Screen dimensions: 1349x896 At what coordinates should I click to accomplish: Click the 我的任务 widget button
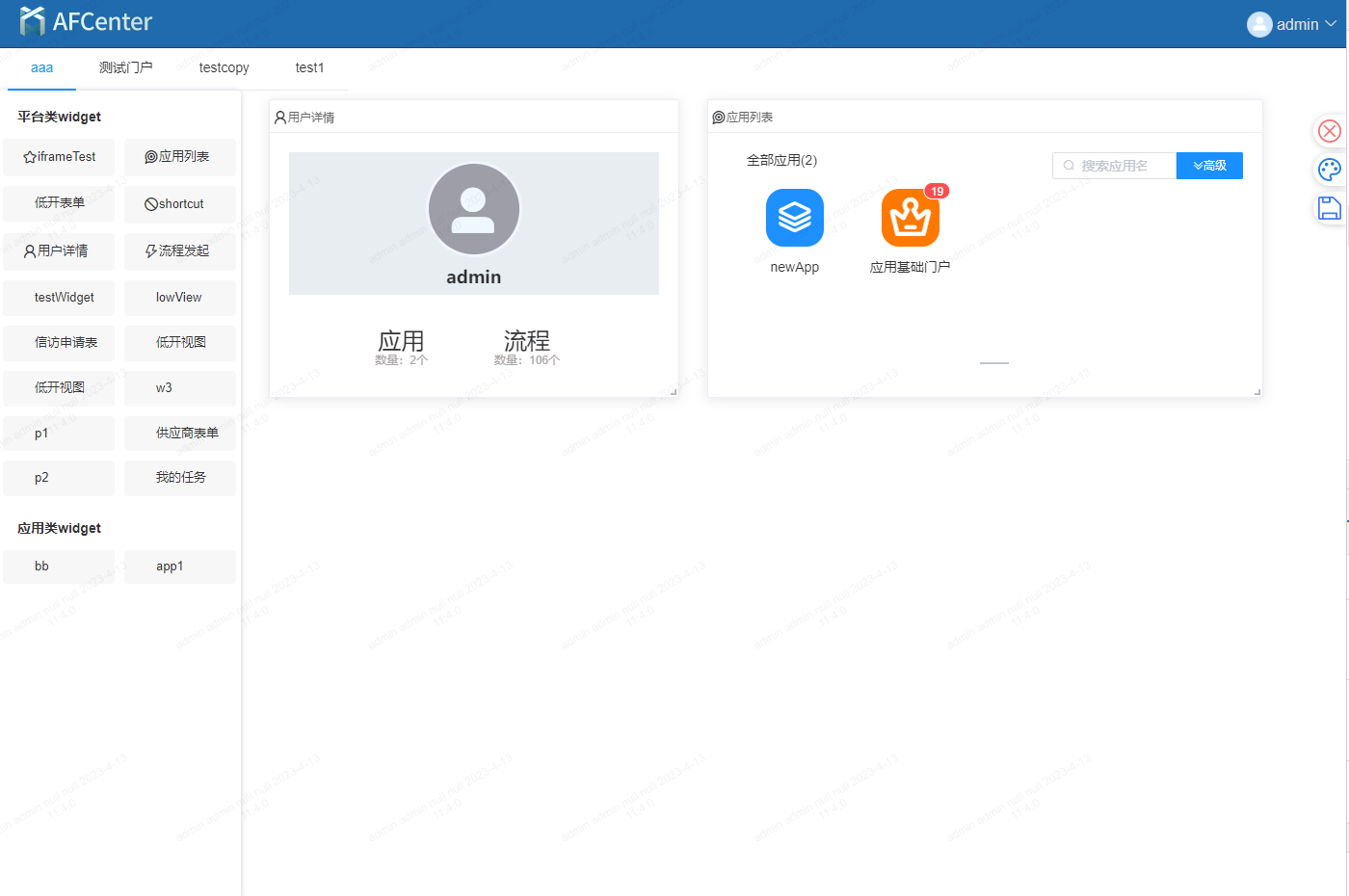(180, 478)
